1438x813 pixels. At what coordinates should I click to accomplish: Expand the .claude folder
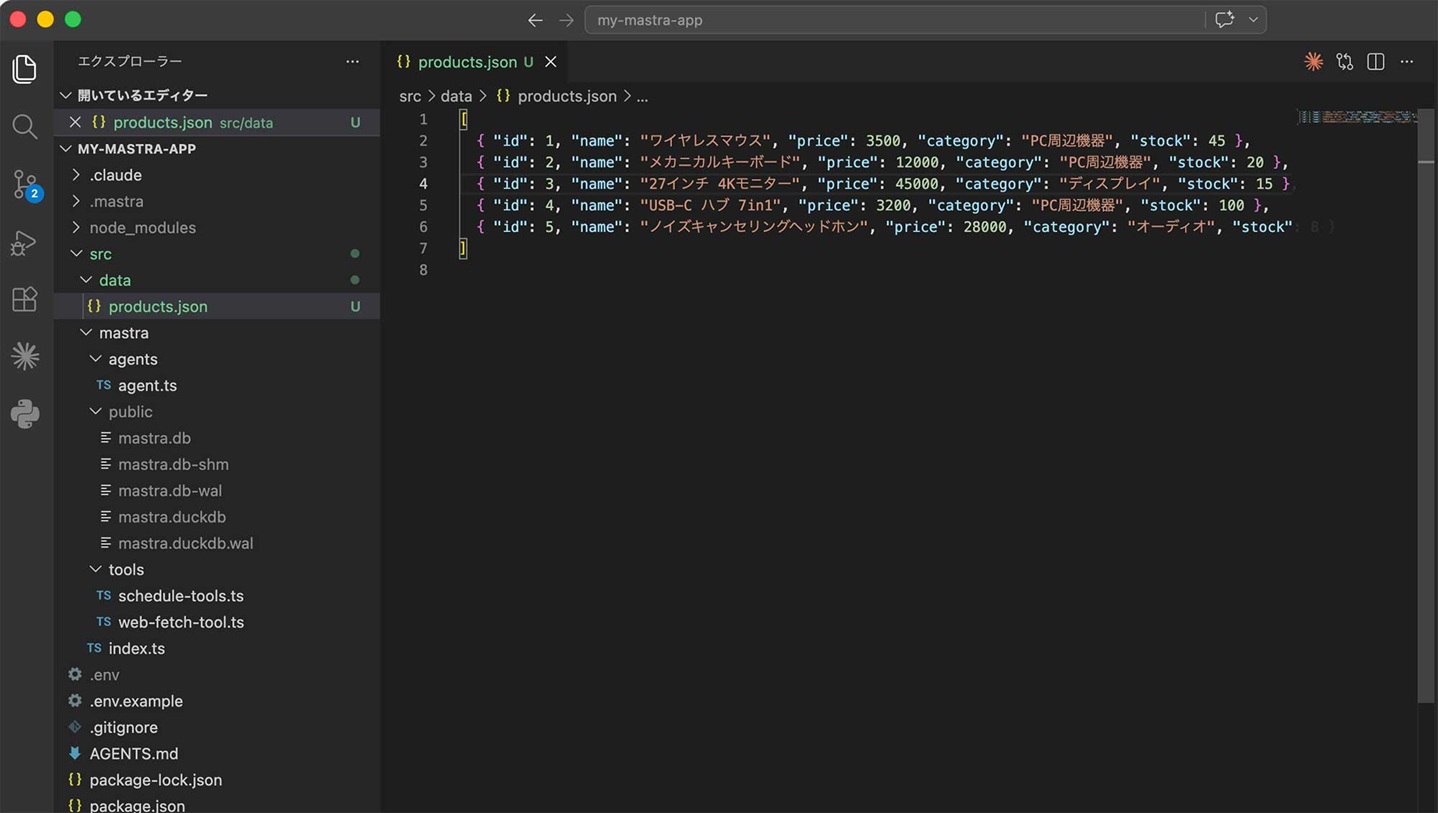point(217,175)
